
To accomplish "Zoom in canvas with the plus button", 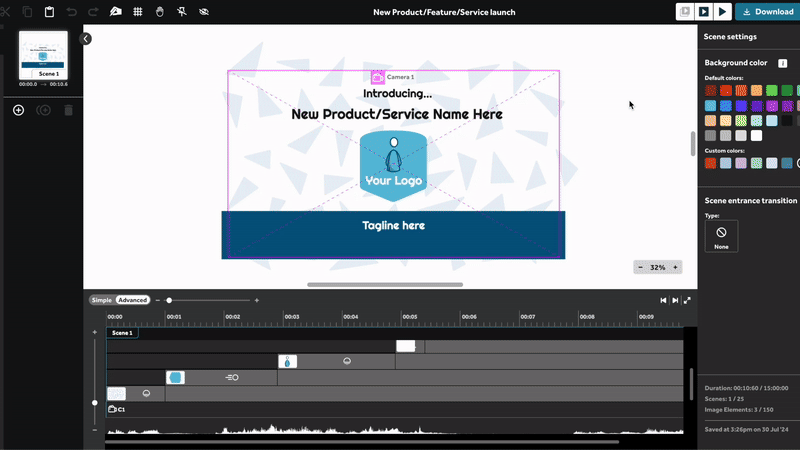I will click(676, 267).
